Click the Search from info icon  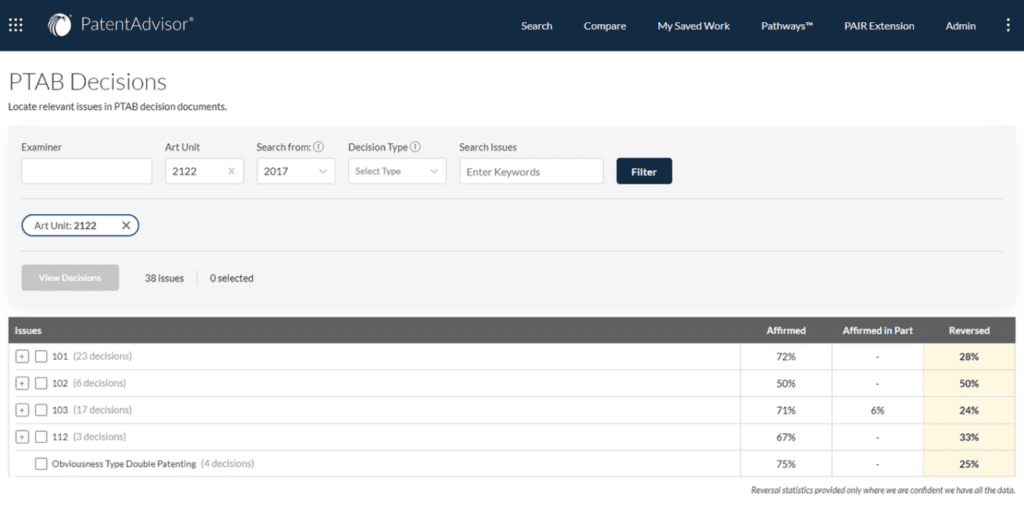point(319,147)
